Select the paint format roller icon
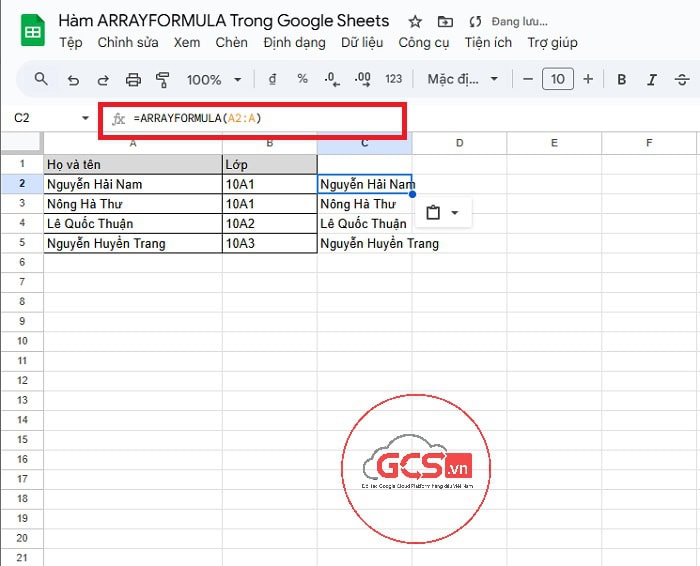Screen dimensions: 700x566 click(163, 80)
